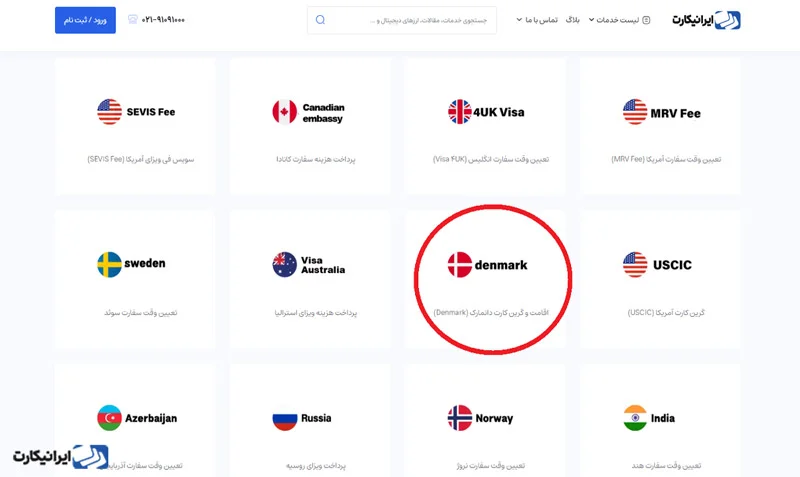Click the Azerbaijan flag icon

point(110,417)
